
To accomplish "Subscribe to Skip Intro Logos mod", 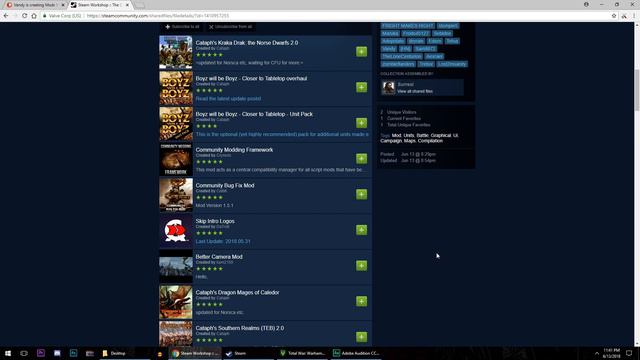I will point(361,230).
